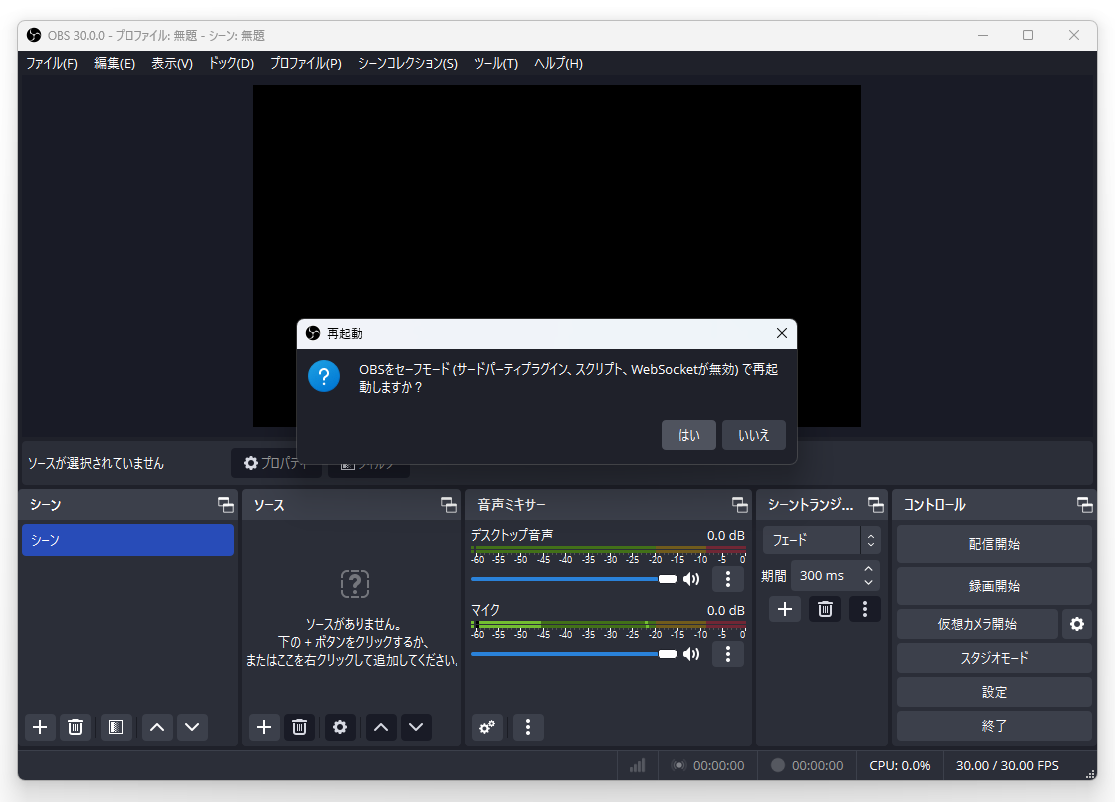
Task: Move scene up with arrow
Action: pyautogui.click(x=157, y=727)
